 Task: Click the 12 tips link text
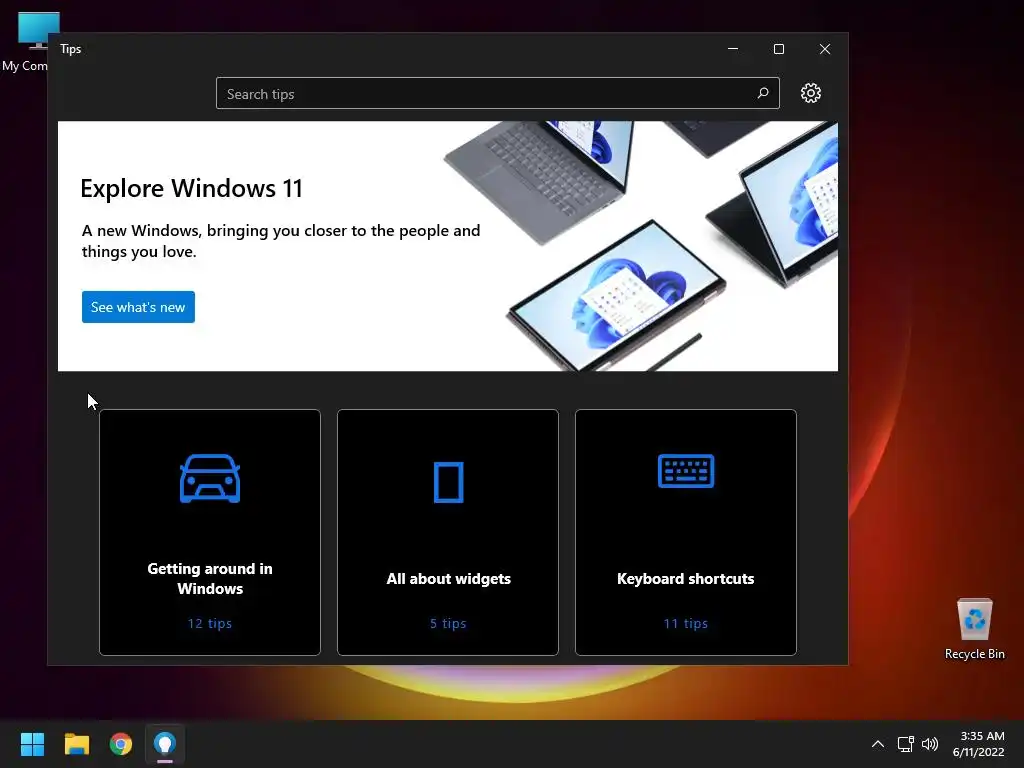[210, 624]
